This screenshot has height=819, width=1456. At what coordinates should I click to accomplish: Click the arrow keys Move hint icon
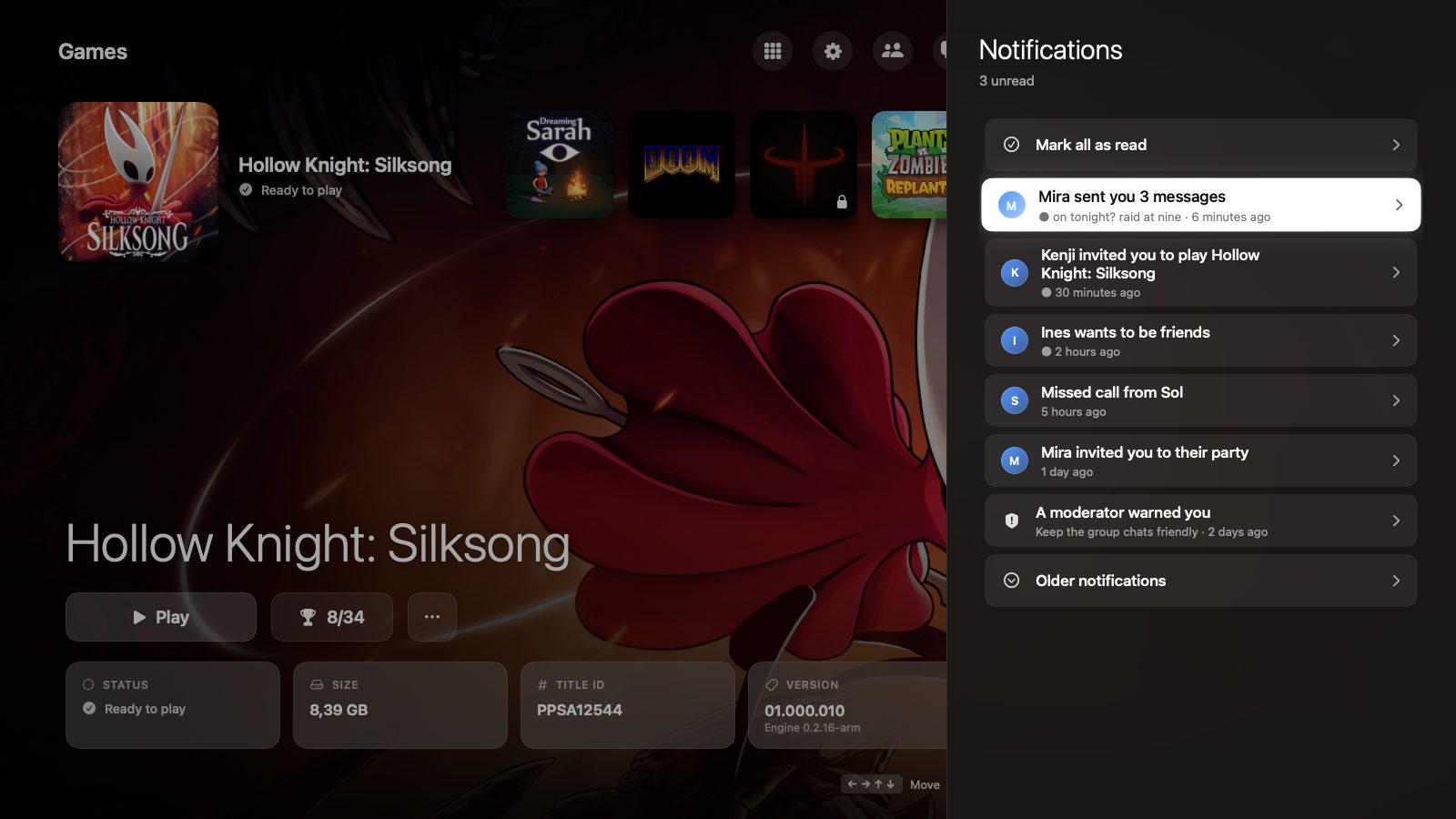(871, 784)
